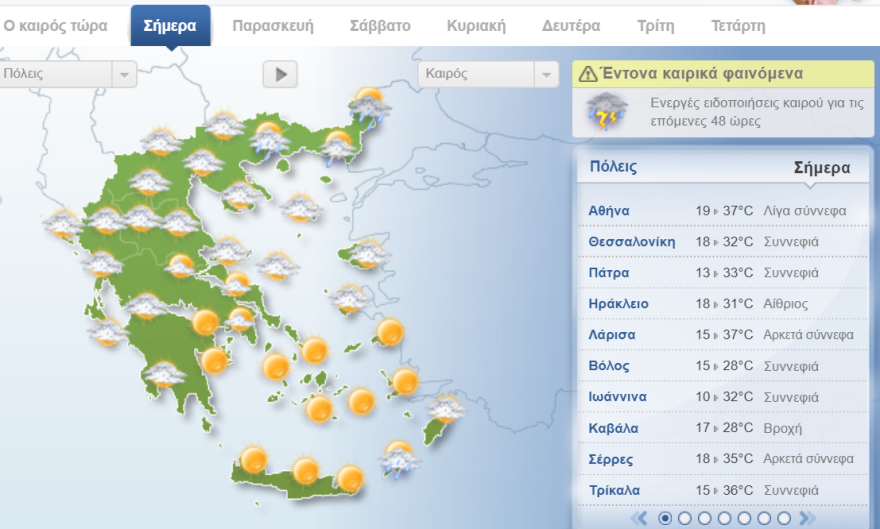
Task: Click the rain icon at the far northeast border
Action: click(x=369, y=103)
